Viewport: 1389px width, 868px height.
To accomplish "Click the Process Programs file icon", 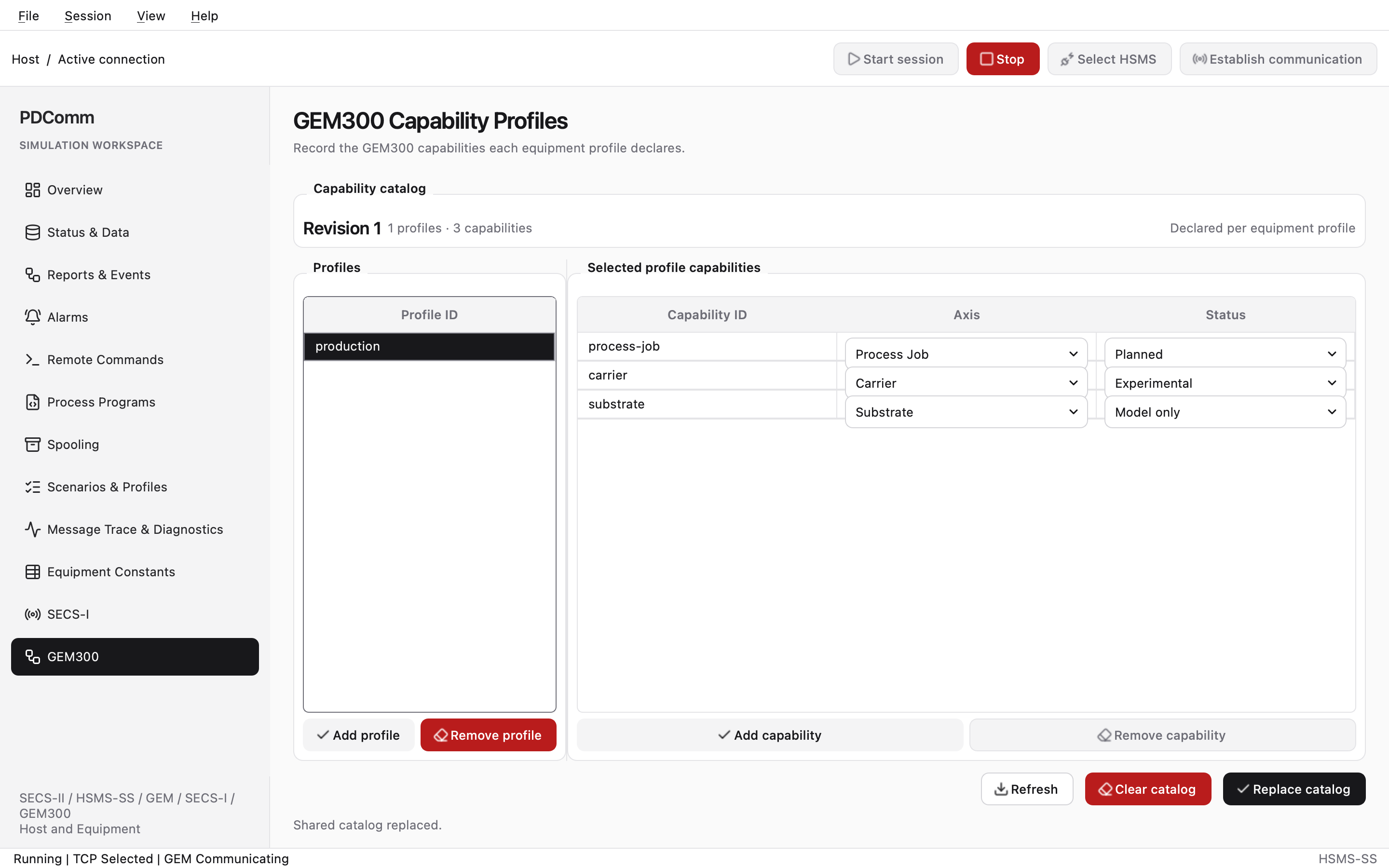I will point(33,403).
